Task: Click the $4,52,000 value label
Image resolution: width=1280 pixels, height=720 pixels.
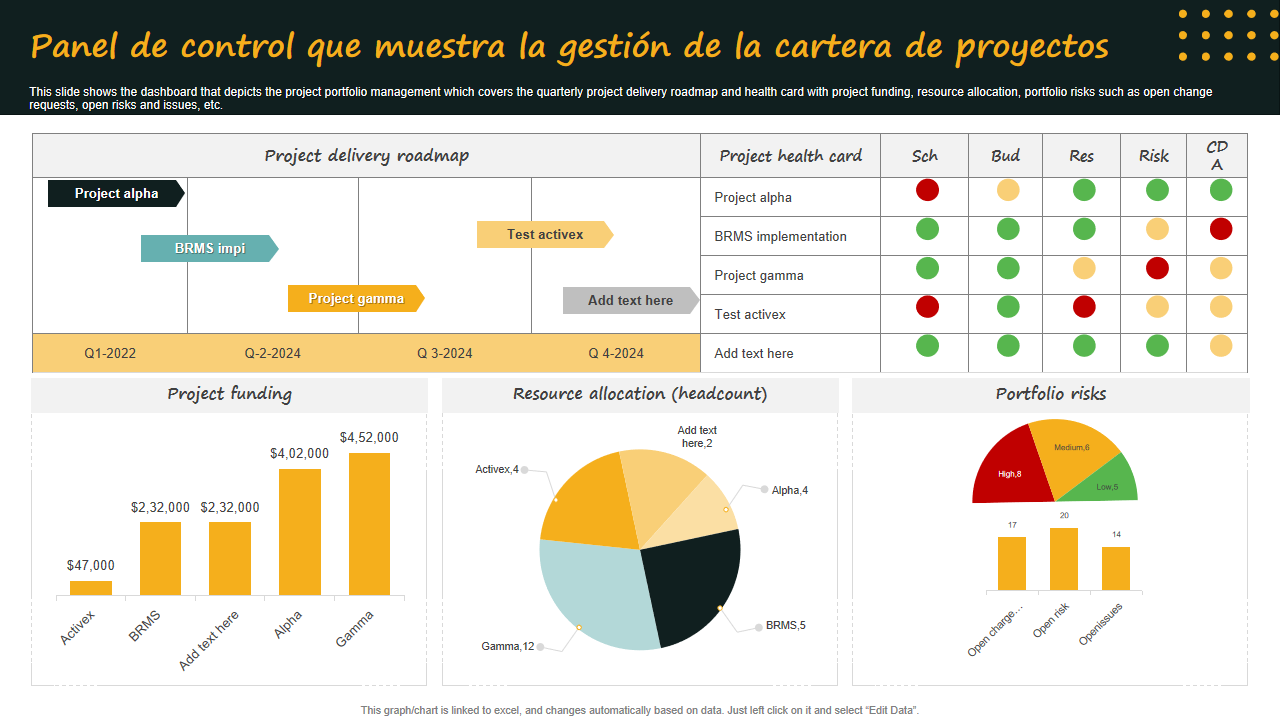Action: point(369,437)
